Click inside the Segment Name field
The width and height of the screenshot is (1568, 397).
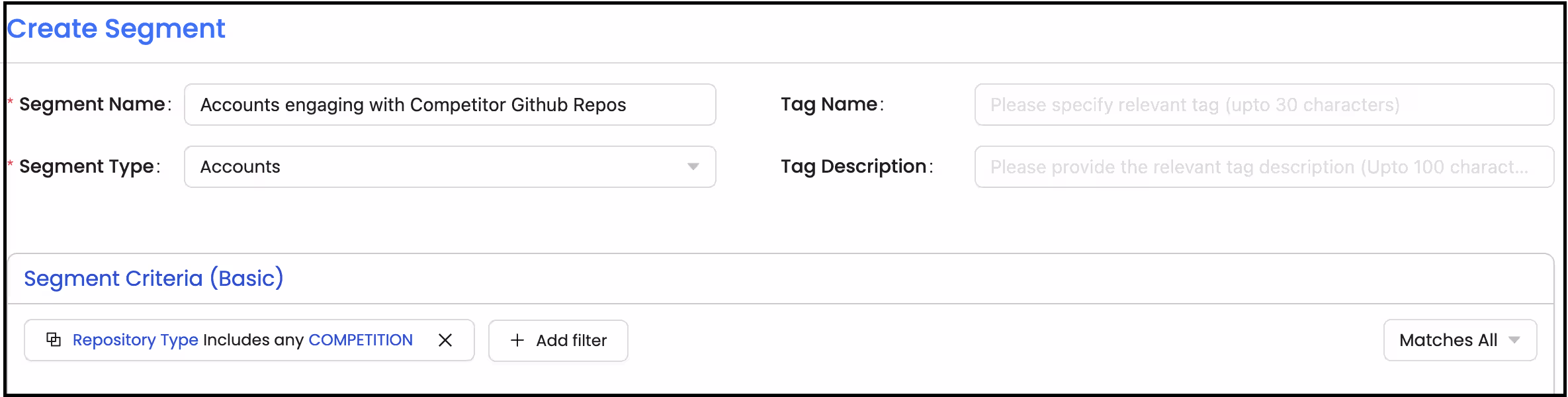(x=450, y=104)
